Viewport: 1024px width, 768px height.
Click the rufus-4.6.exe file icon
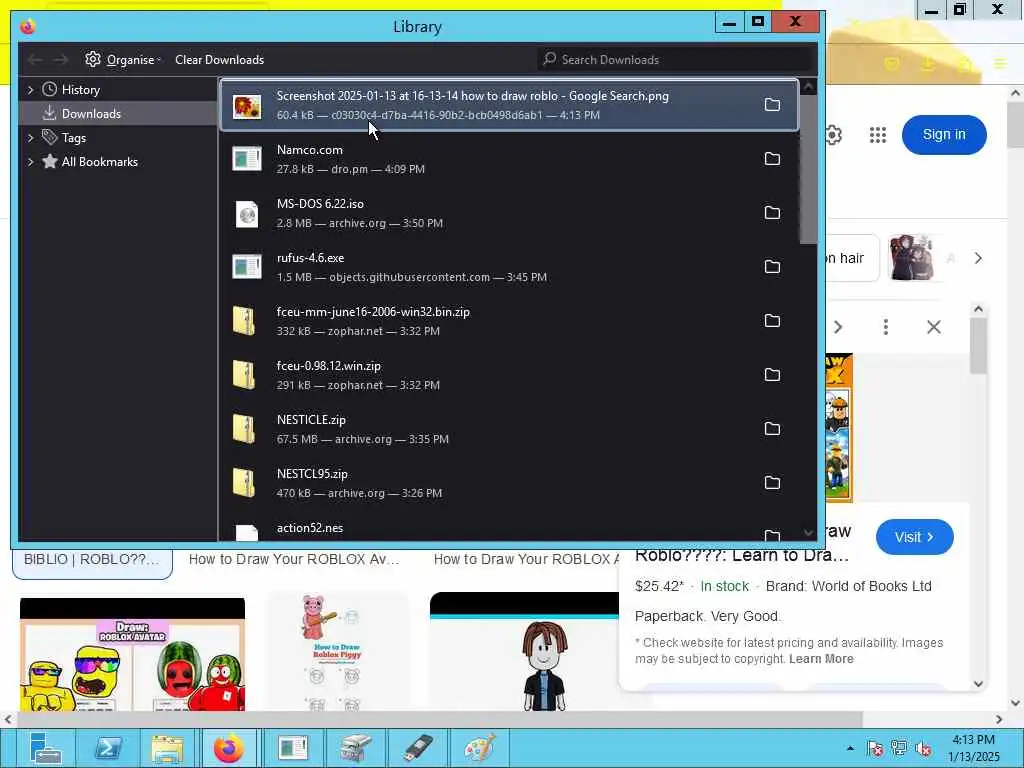click(x=247, y=267)
